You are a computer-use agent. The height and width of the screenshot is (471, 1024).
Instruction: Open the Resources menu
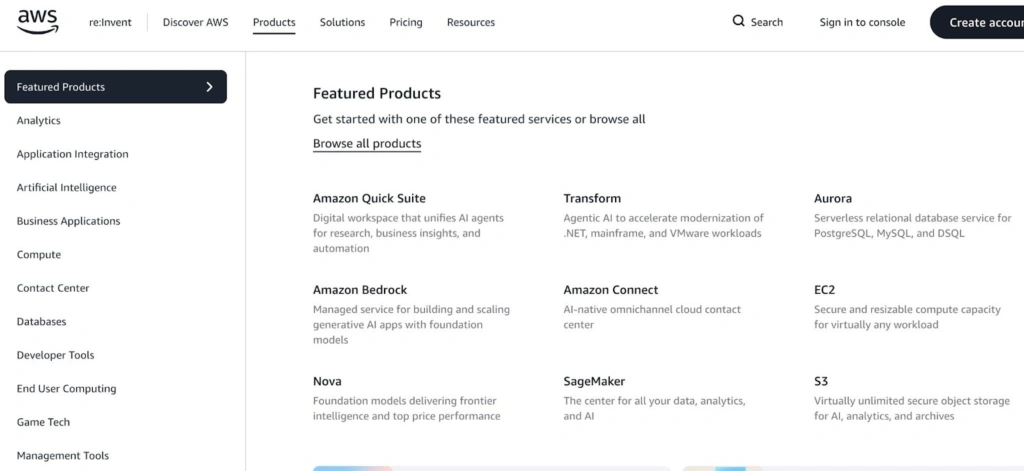coord(471,22)
